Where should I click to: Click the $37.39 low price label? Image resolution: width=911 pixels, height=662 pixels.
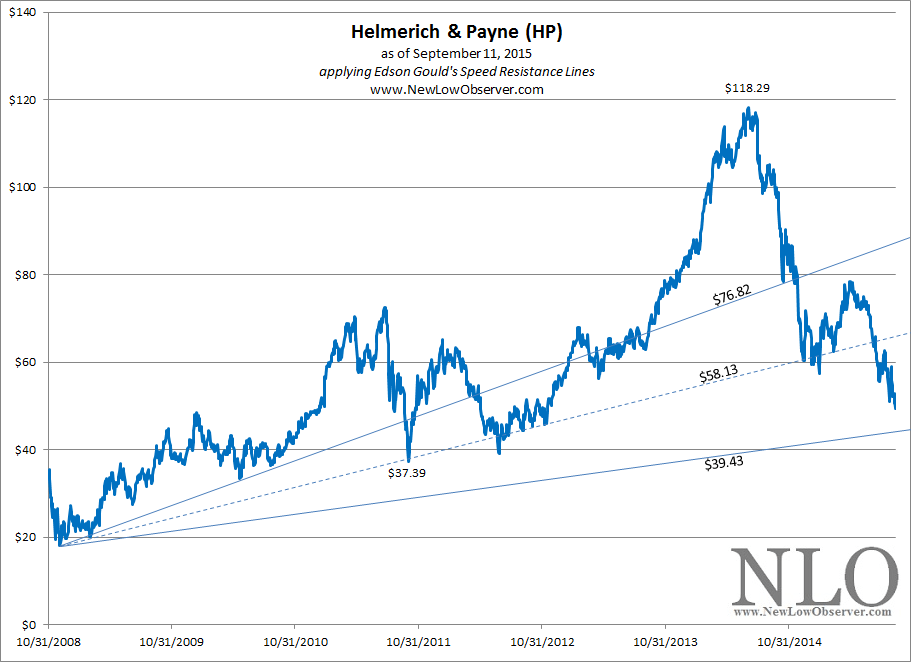(x=407, y=473)
